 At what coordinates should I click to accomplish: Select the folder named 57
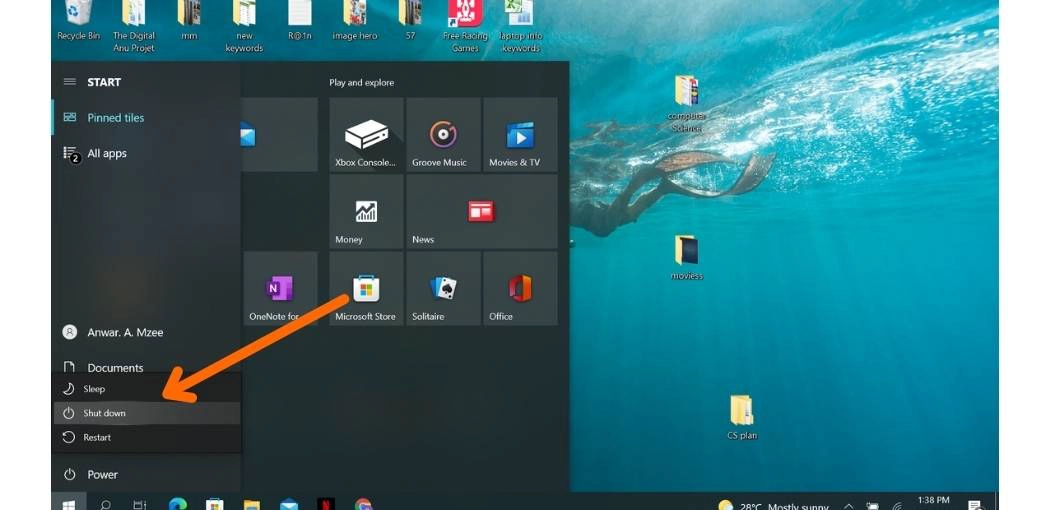tap(410, 21)
